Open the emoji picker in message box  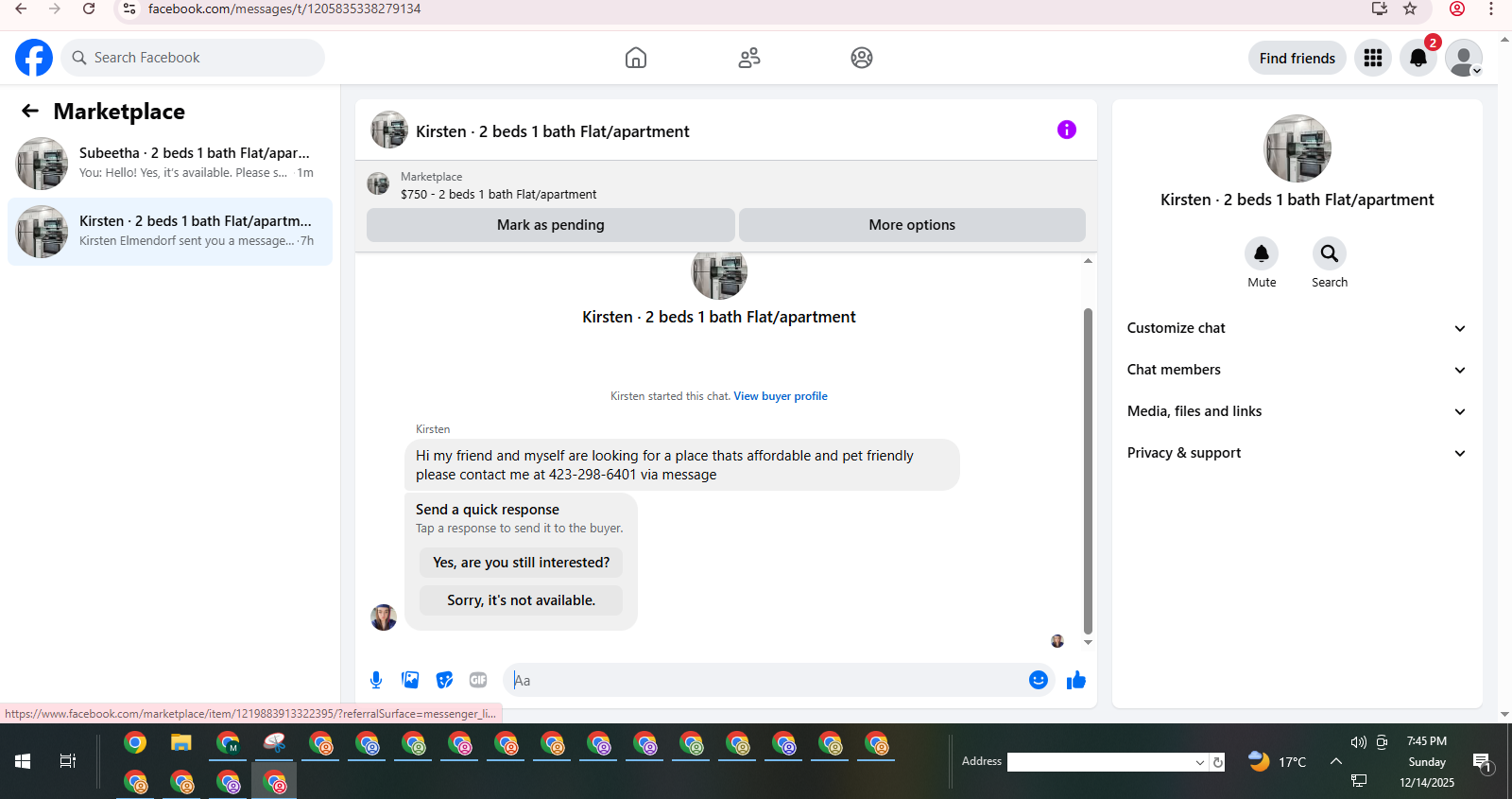pos(1039,680)
